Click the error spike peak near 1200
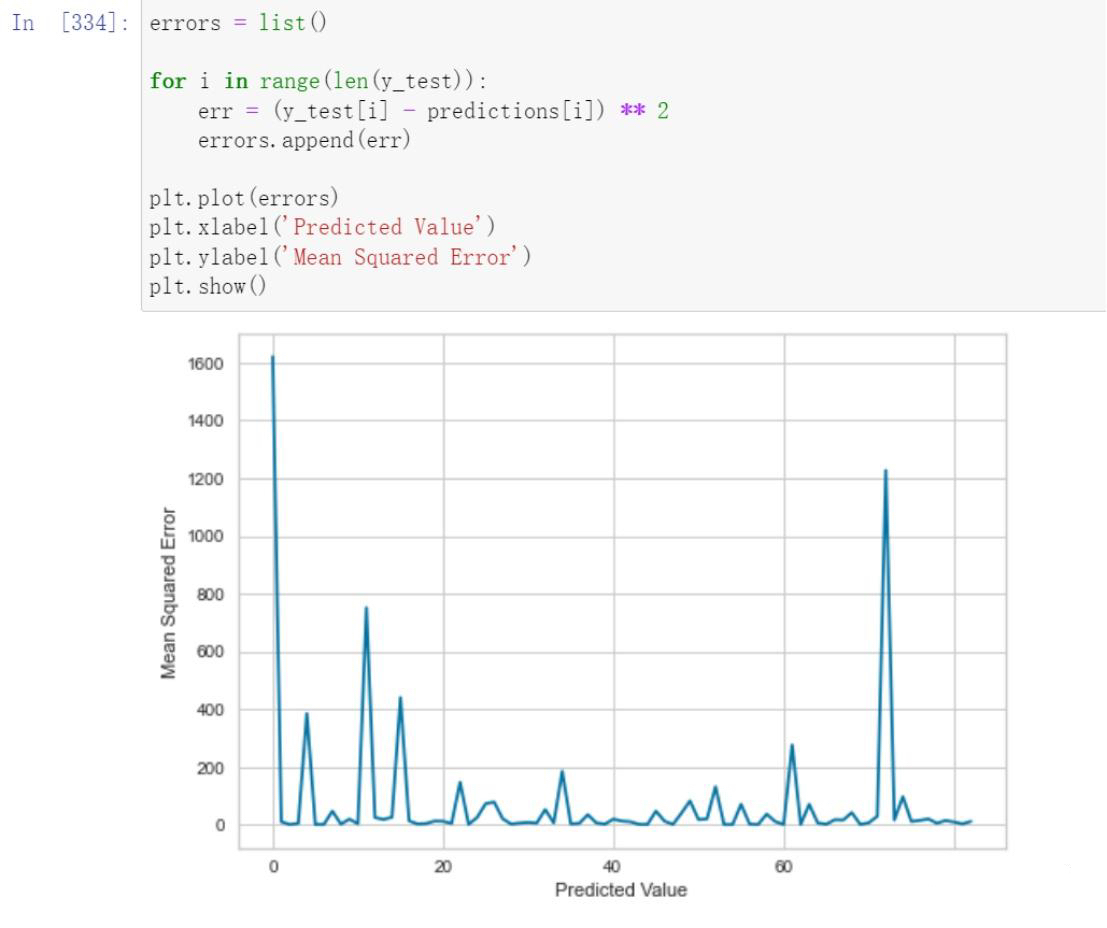The height and width of the screenshot is (928, 1107). tap(886, 470)
